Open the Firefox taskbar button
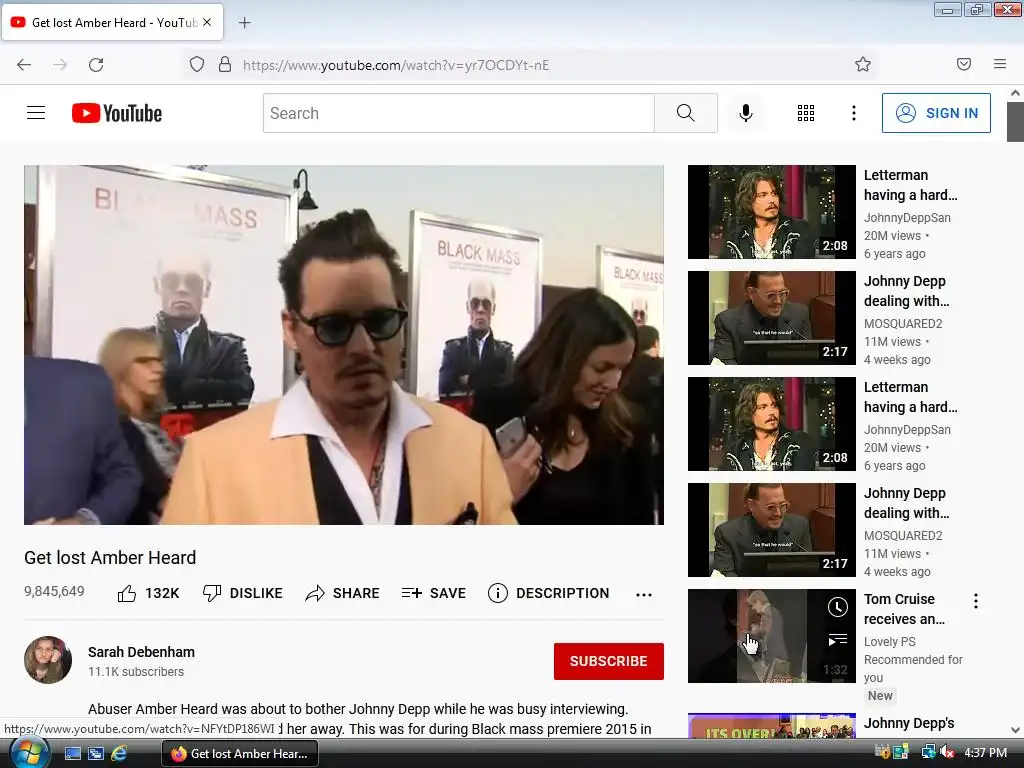1024x768 pixels. pyautogui.click(x=240, y=754)
